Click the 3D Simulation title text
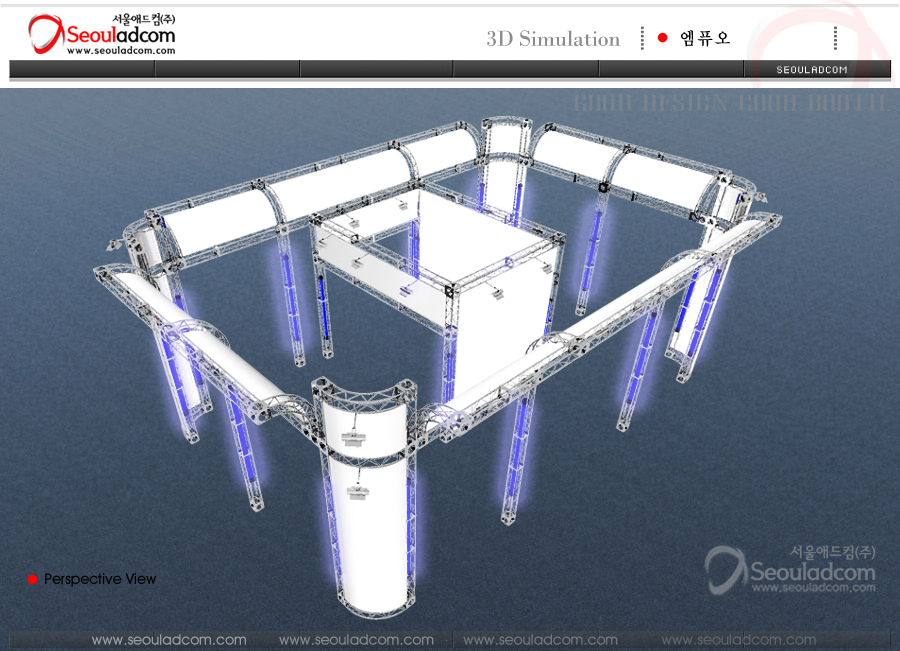The height and width of the screenshot is (651, 900). click(553, 39)
